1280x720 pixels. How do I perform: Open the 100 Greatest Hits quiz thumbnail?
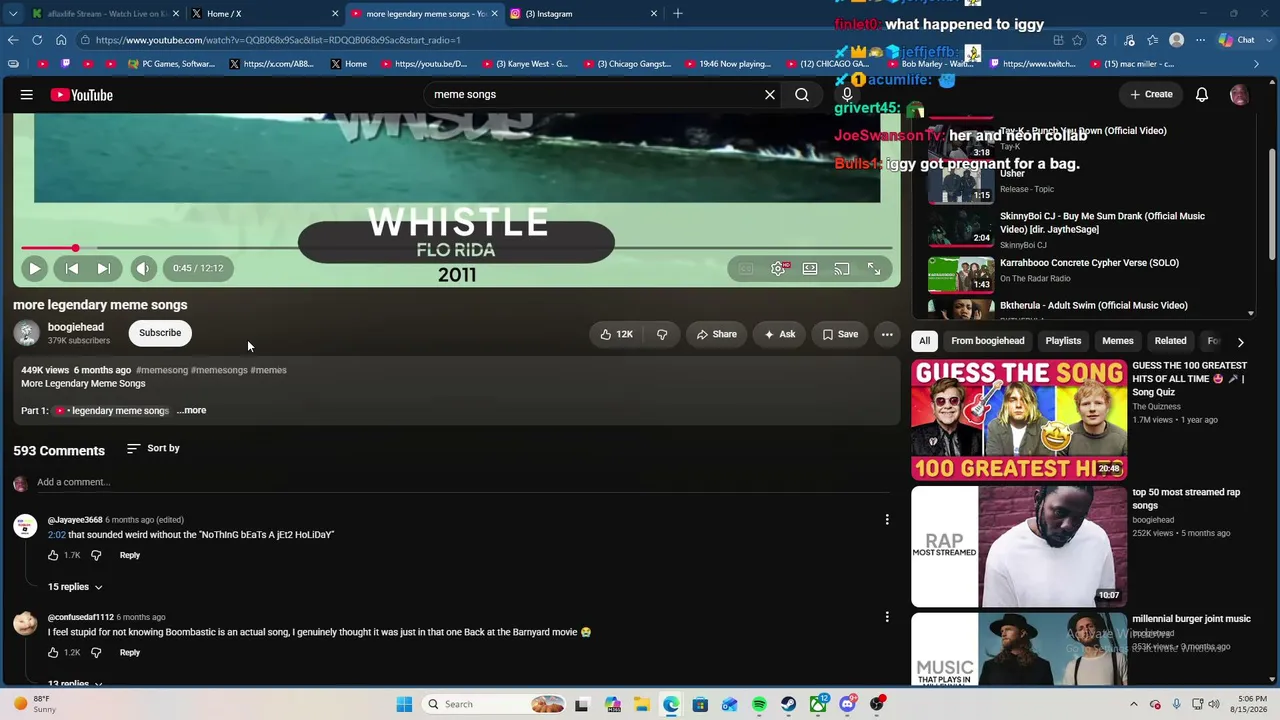[x=1019, y=420]
